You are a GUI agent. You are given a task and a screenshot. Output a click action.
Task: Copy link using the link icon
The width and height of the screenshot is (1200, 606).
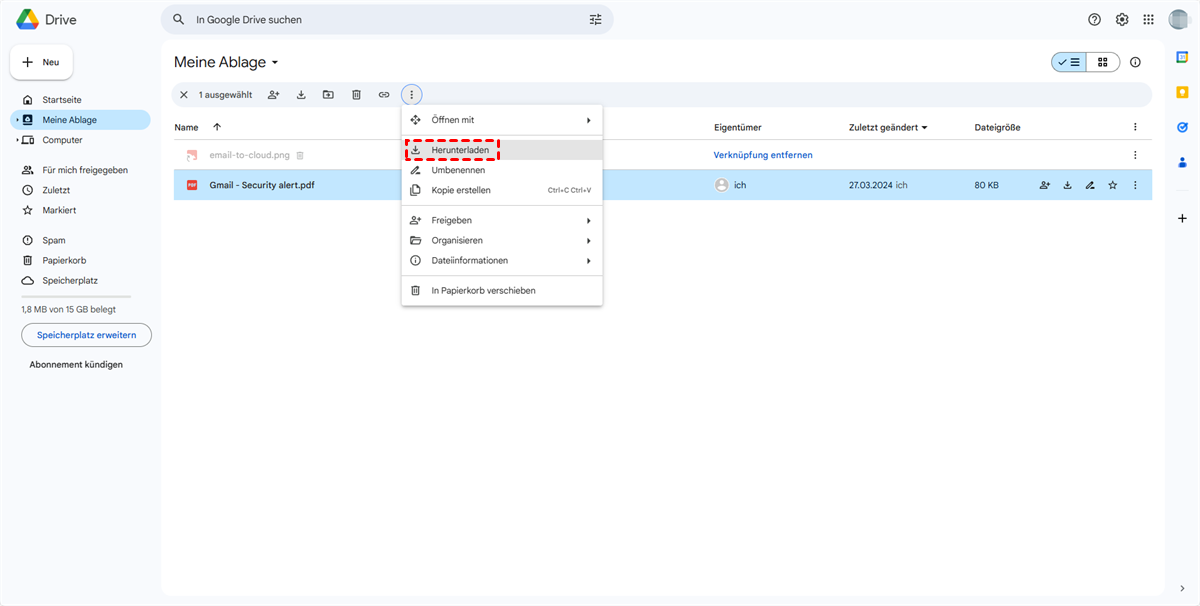coord(384,95)
